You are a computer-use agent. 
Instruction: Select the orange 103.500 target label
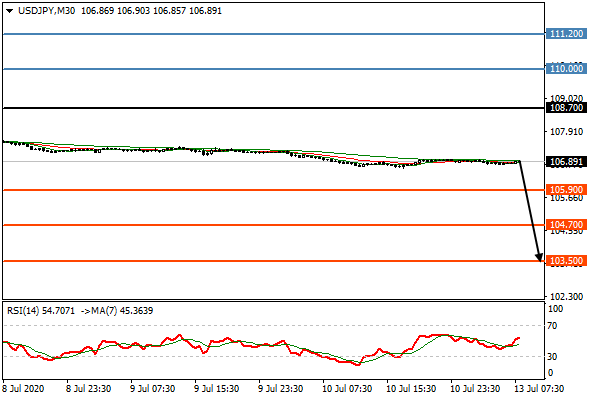[x=566, y=260]
